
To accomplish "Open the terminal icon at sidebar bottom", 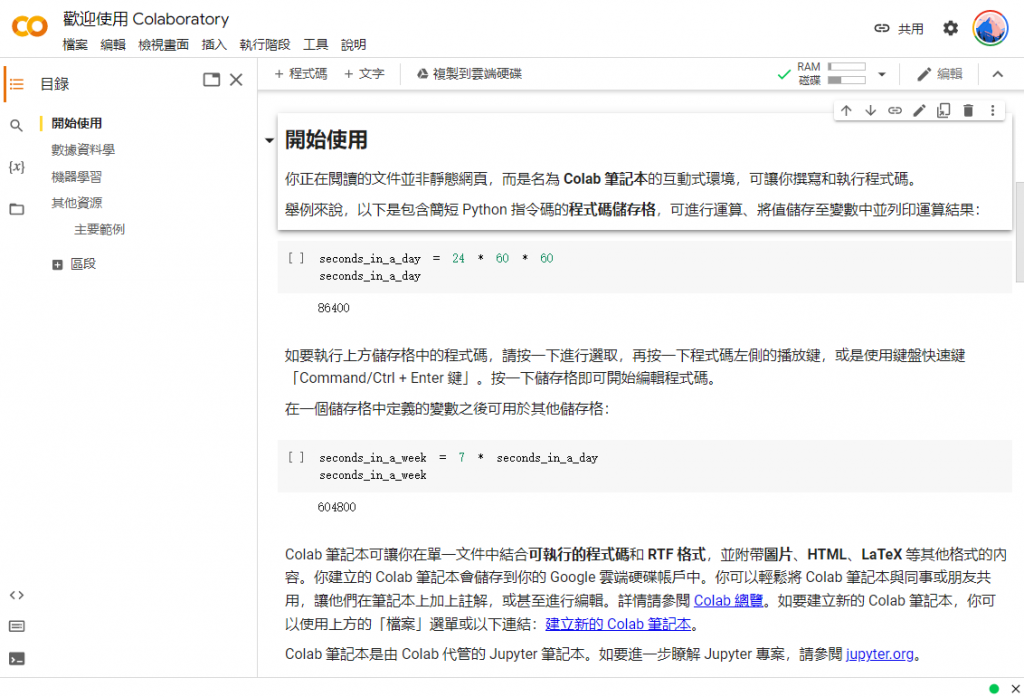I will 16,658.
